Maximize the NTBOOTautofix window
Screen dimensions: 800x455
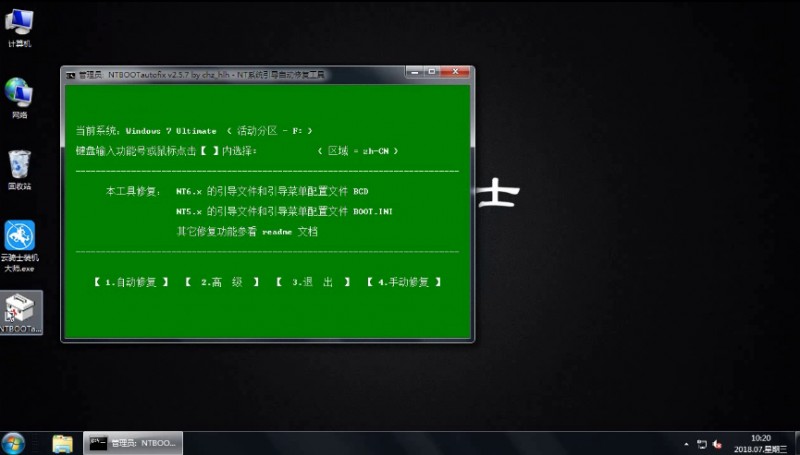click(x=432, y=72)
